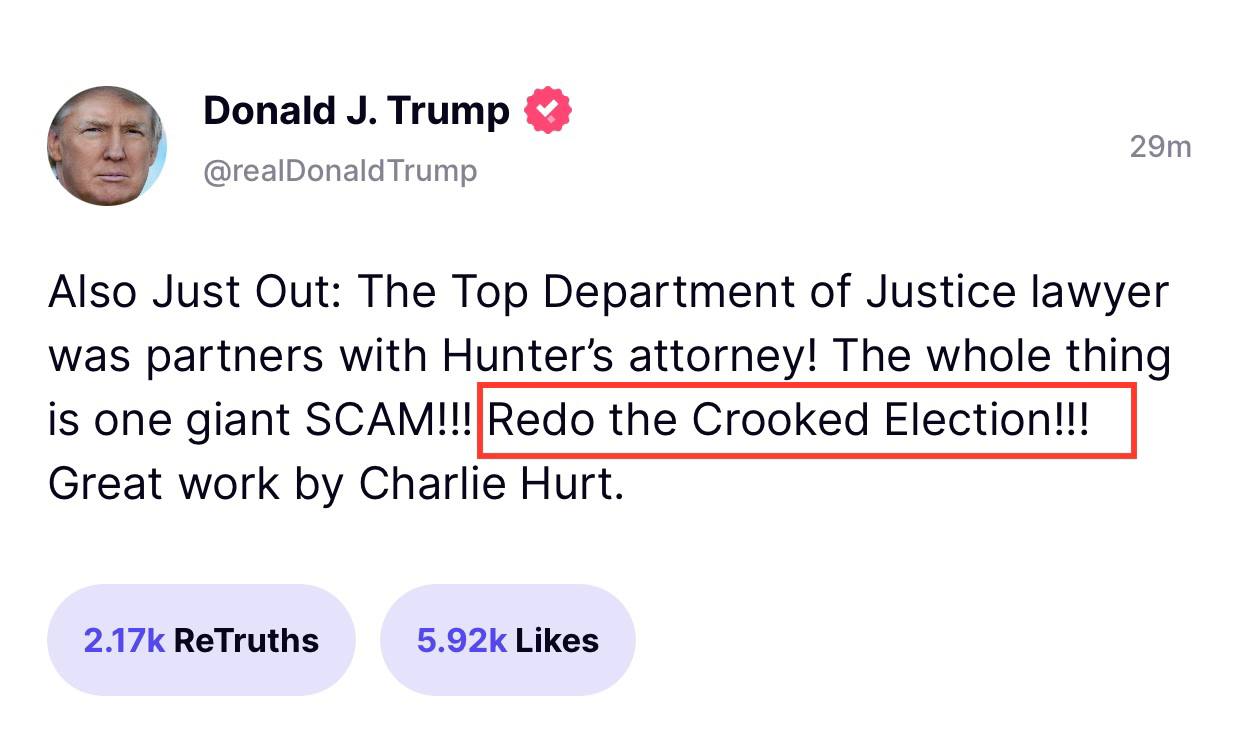This screenshot has height=741, width=1236.
Task: Click the name Charlie Hurt
Action: click(x=490, y=485)
